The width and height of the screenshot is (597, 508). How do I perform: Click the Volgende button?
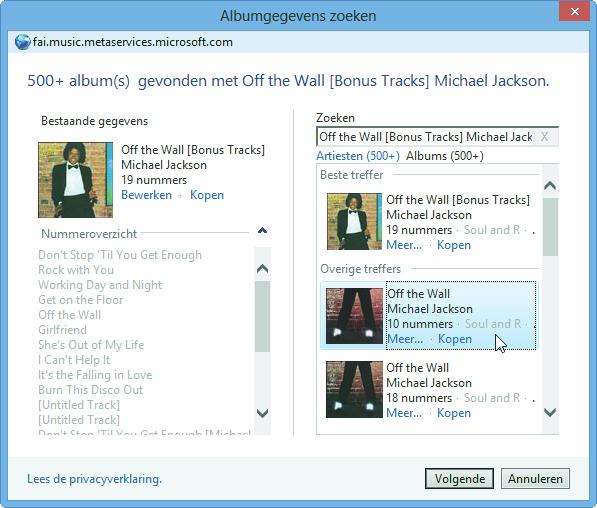(x=460, y=479)
